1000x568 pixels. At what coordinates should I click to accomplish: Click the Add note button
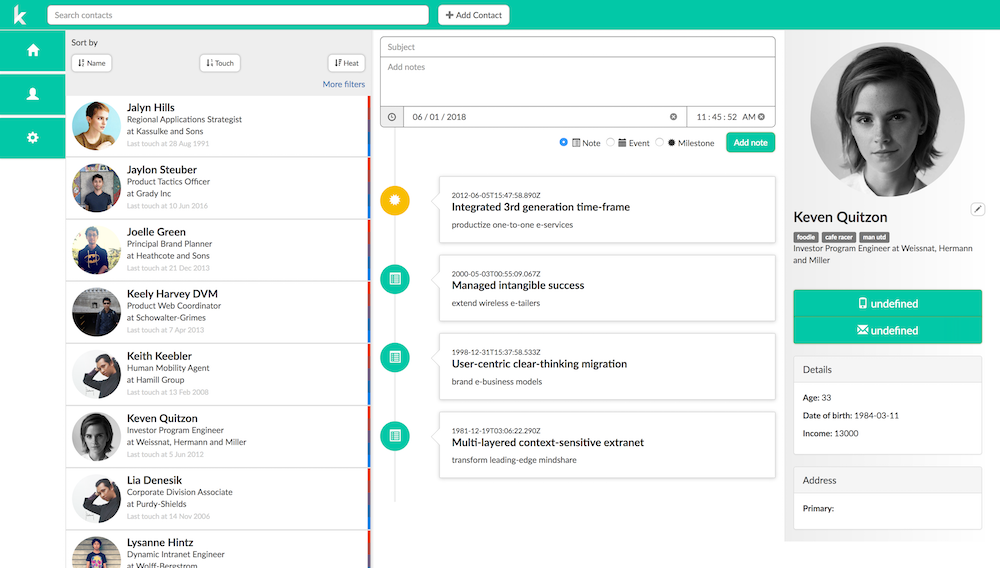click(x=751, y=143)
